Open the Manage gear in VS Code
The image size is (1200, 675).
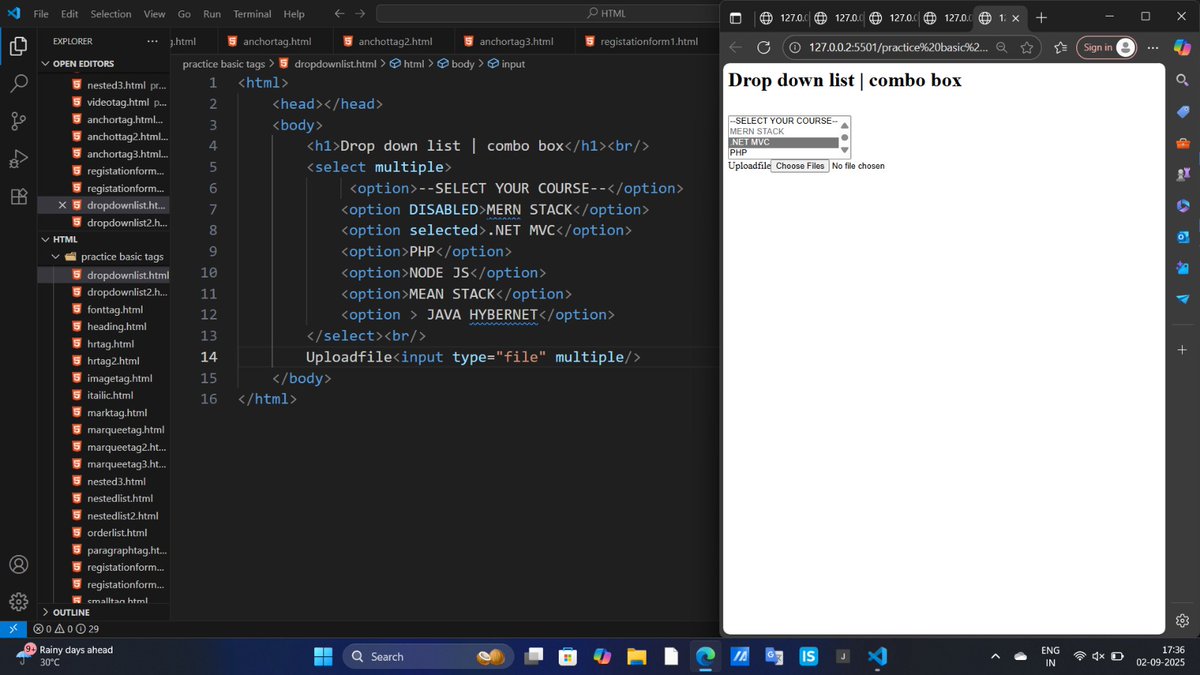click(18, 601)
